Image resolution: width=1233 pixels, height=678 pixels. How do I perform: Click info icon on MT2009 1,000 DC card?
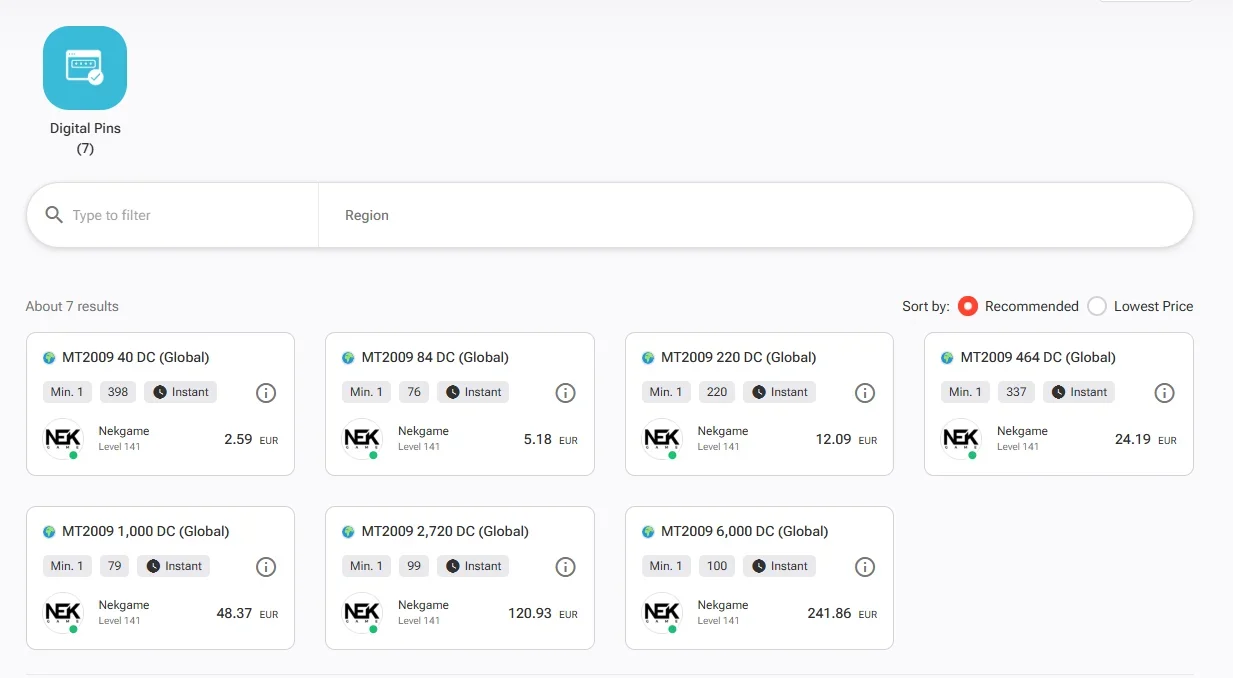pos(266,566)
